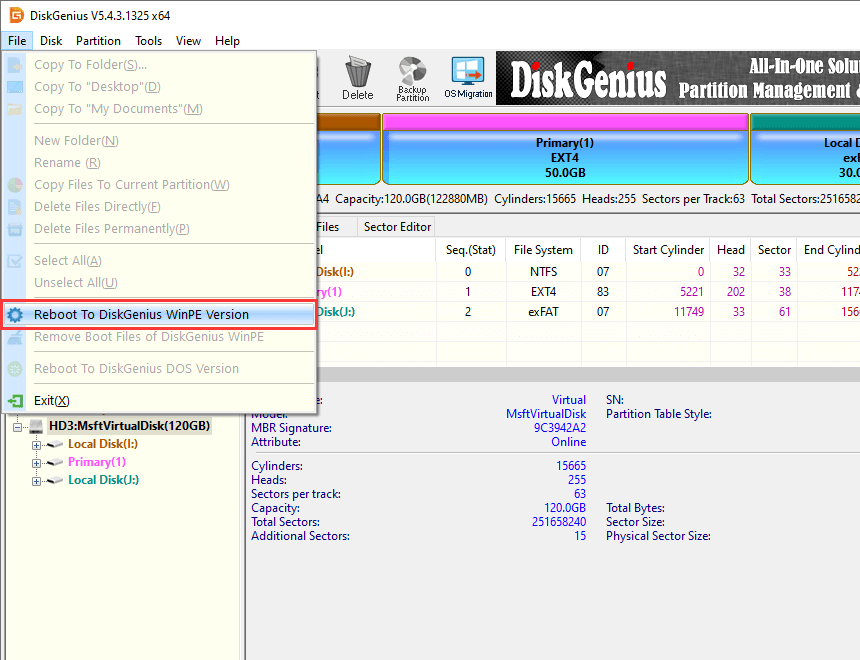Expand the Local Disk(J:) tree node

pos(37,480)
